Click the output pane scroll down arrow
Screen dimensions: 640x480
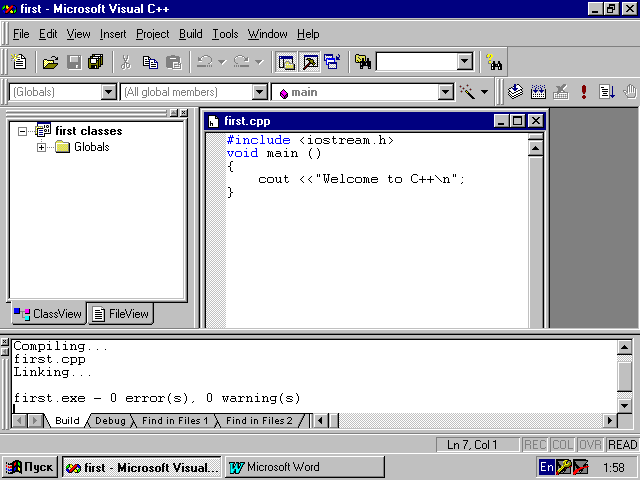[624, 406]
